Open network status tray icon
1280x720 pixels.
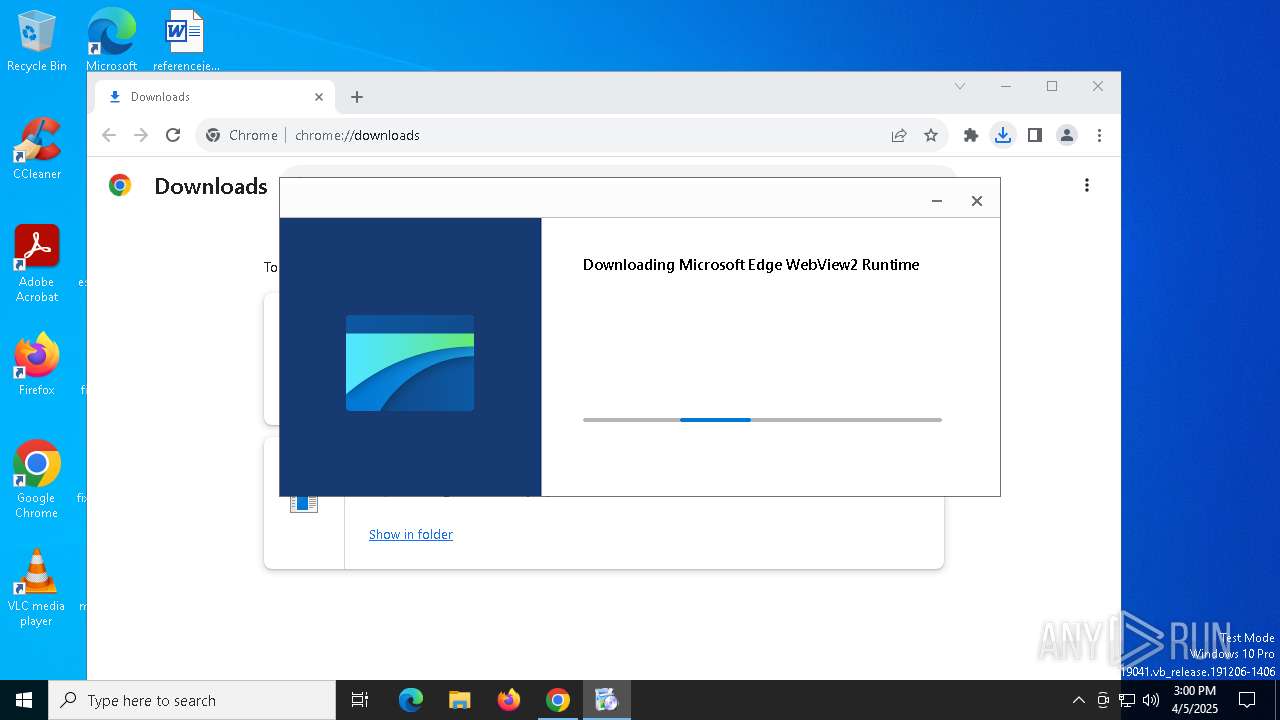1127,700
